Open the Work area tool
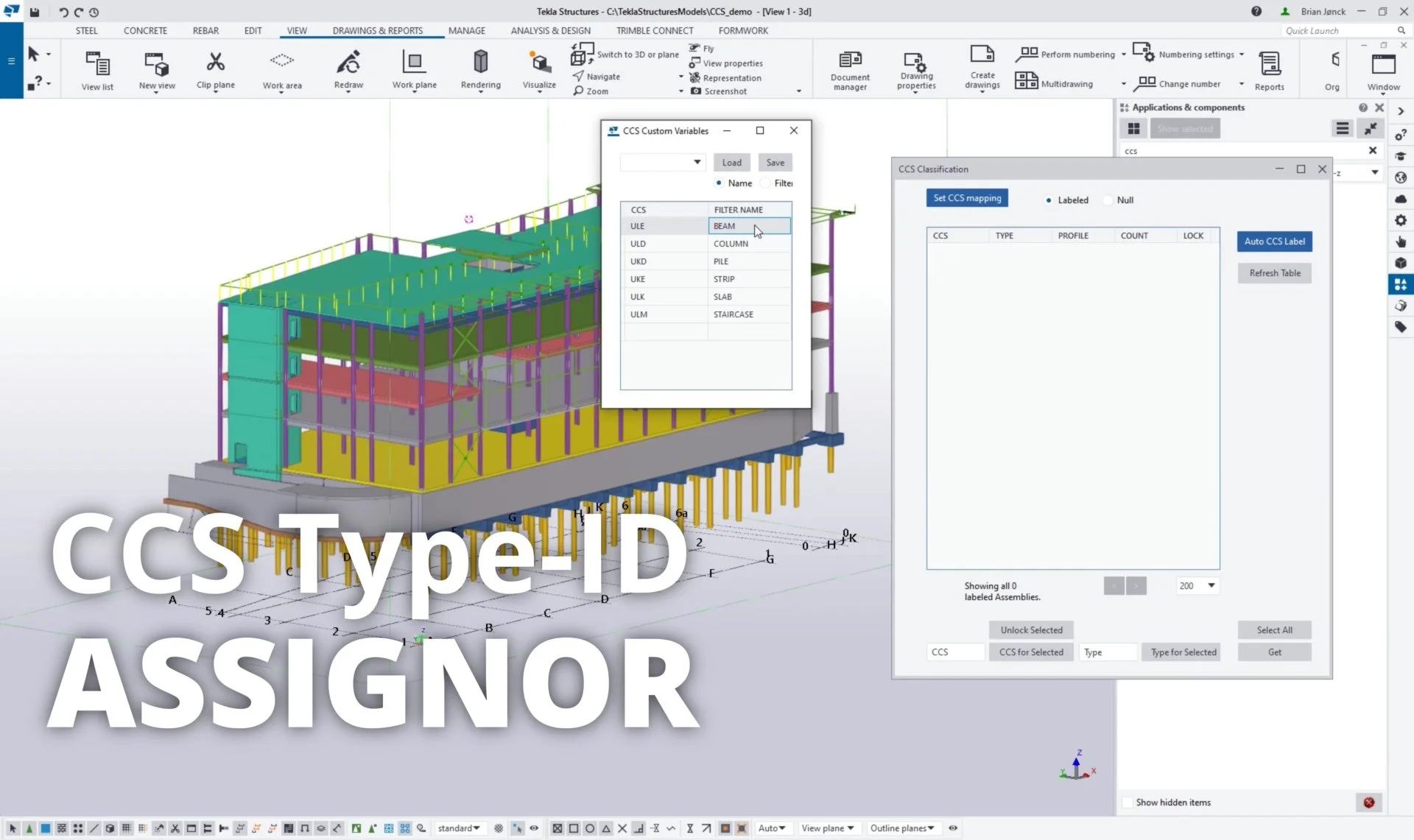 pyautogui.click(x=282, y=71)
